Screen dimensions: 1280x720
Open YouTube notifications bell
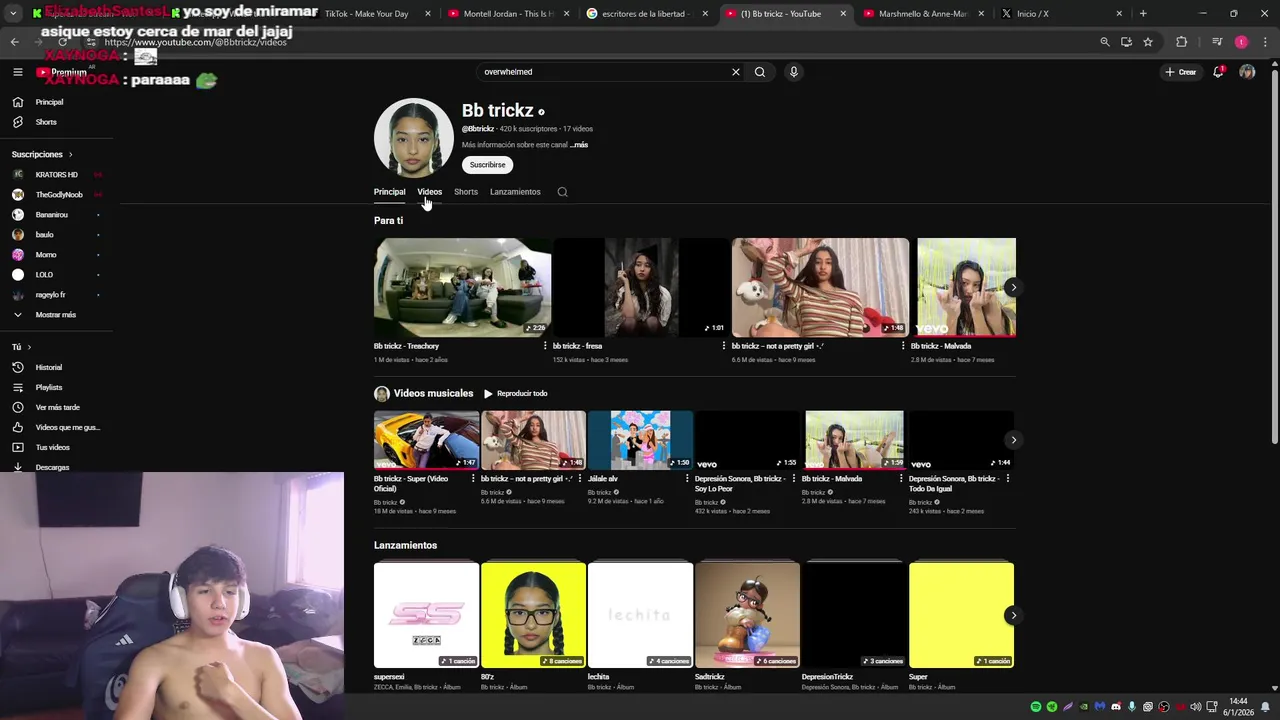click(x=1218, y=72)
